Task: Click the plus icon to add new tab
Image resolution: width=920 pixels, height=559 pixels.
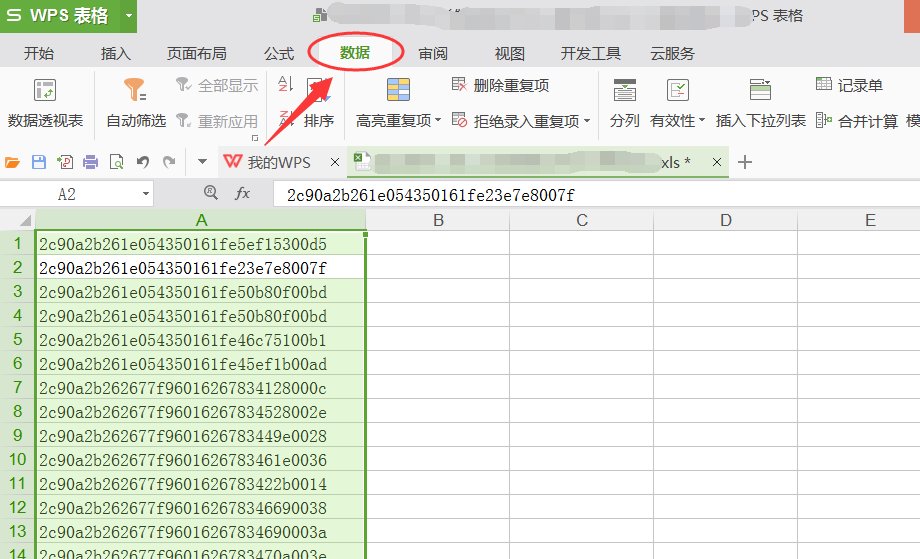Action: point(745,162)
